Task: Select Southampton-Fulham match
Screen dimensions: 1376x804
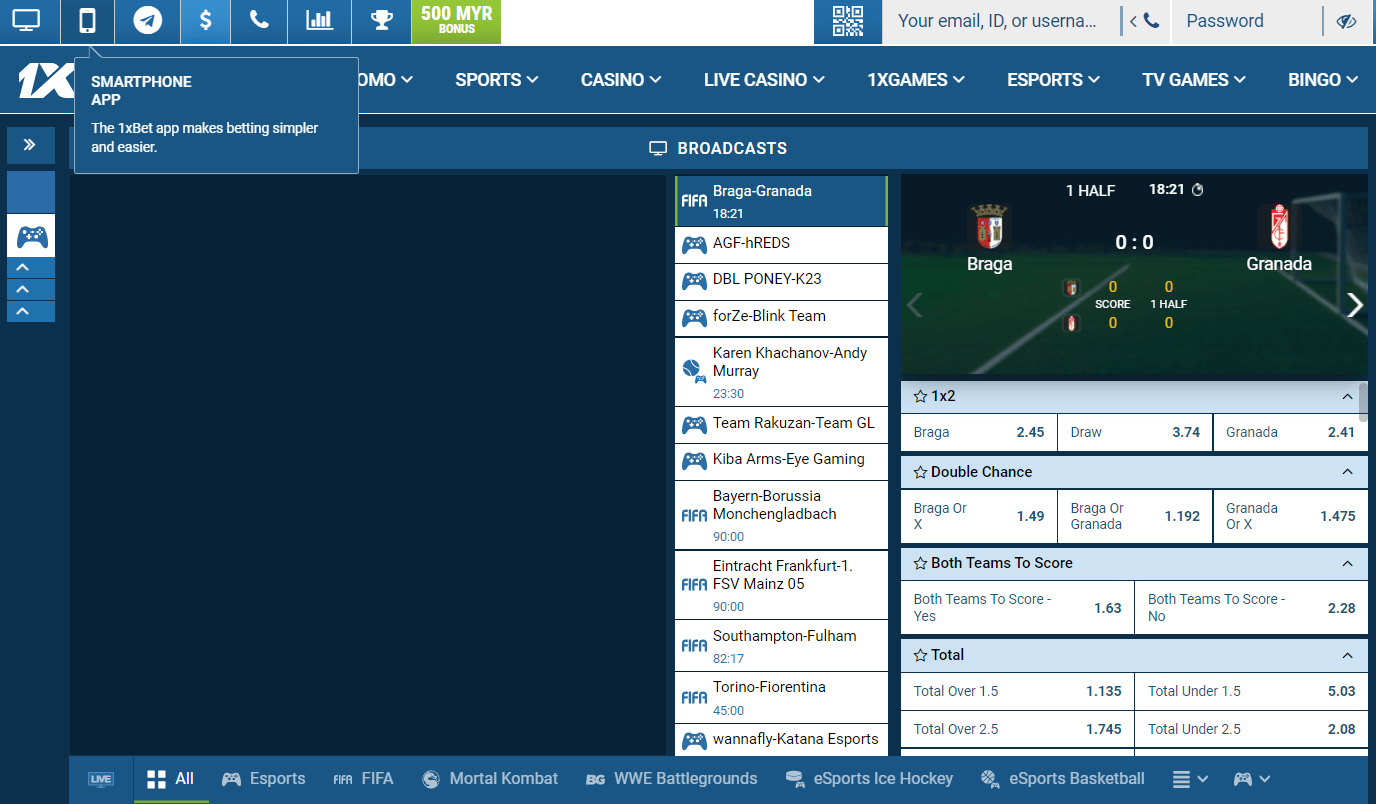Action: tap(781, 646)
